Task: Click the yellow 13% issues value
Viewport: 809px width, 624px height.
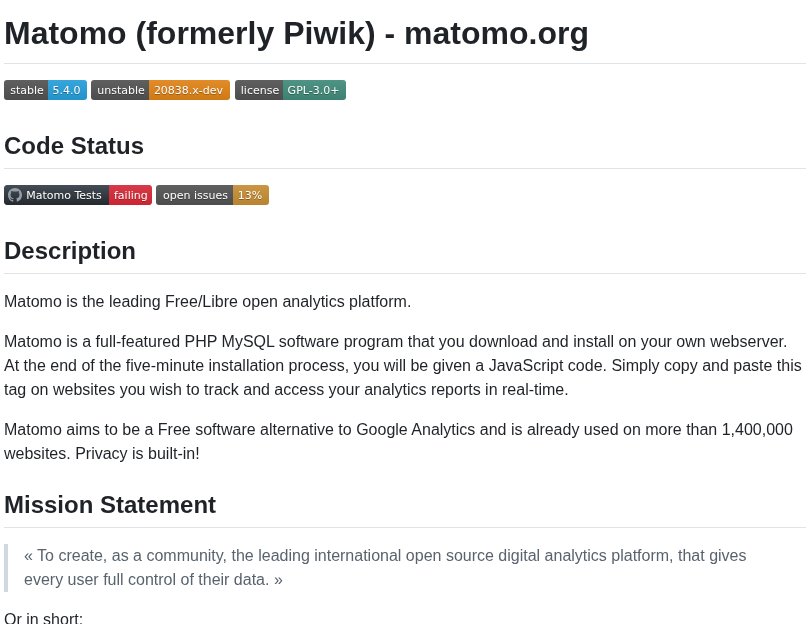Action: point(250,195)
